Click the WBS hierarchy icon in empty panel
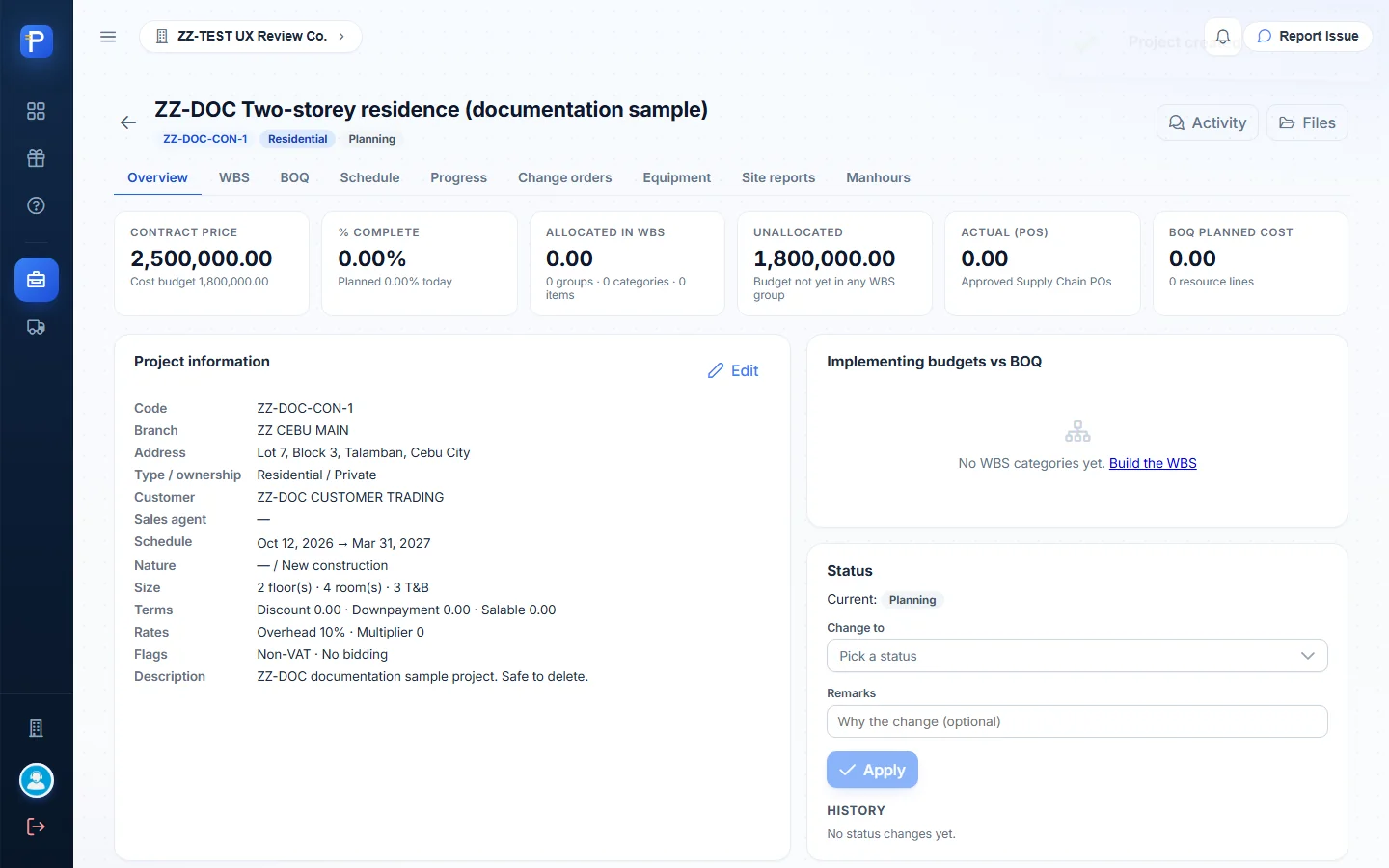1389x868 pixels. coord(1077,430)
